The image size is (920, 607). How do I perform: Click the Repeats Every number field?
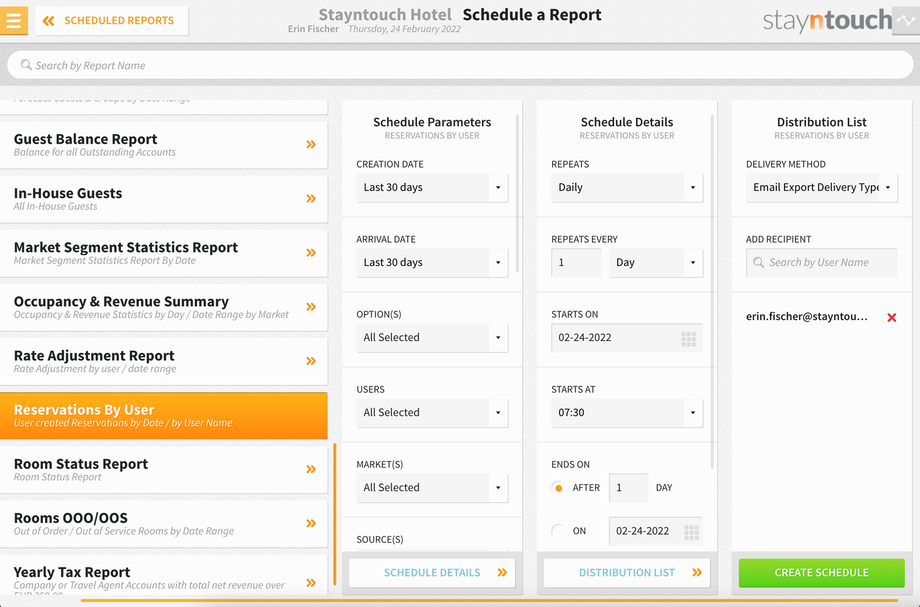tap(576, 263)
